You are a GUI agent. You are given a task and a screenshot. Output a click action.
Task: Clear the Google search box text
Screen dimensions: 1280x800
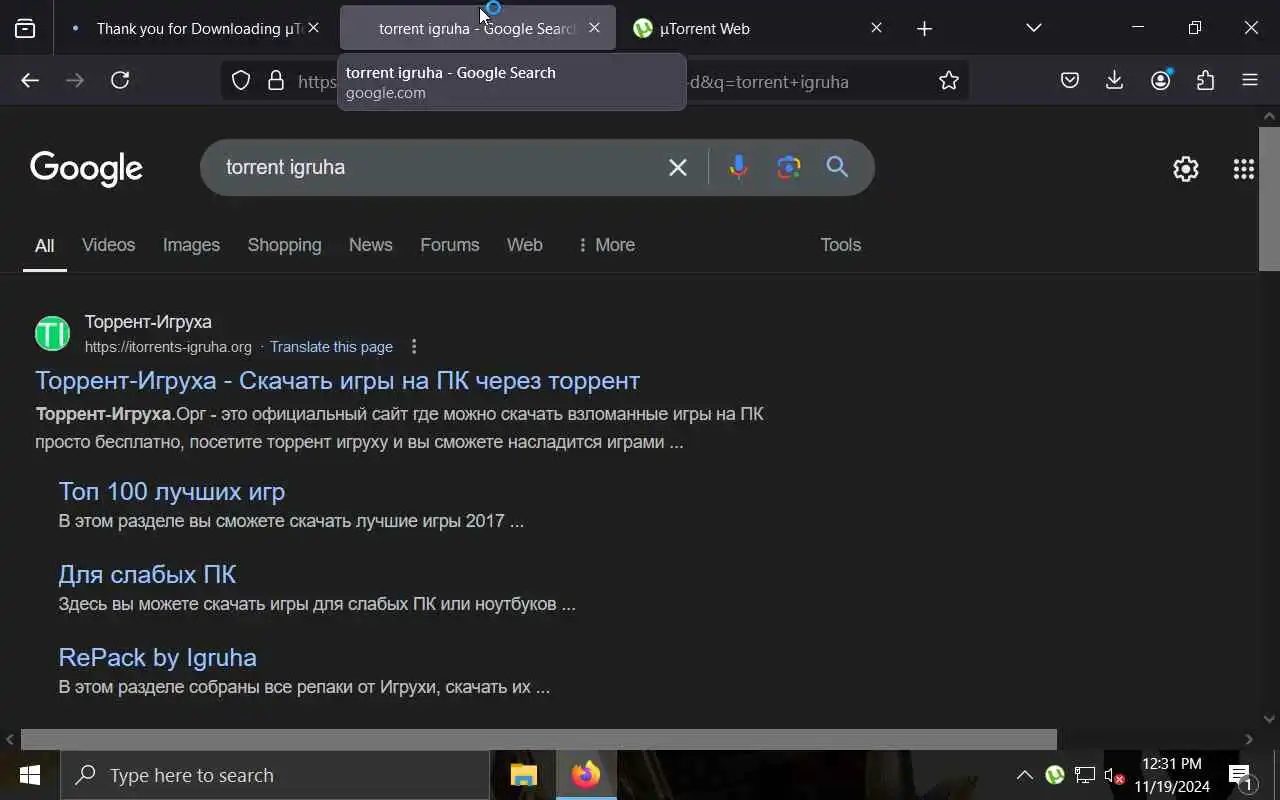click(678, 167)
